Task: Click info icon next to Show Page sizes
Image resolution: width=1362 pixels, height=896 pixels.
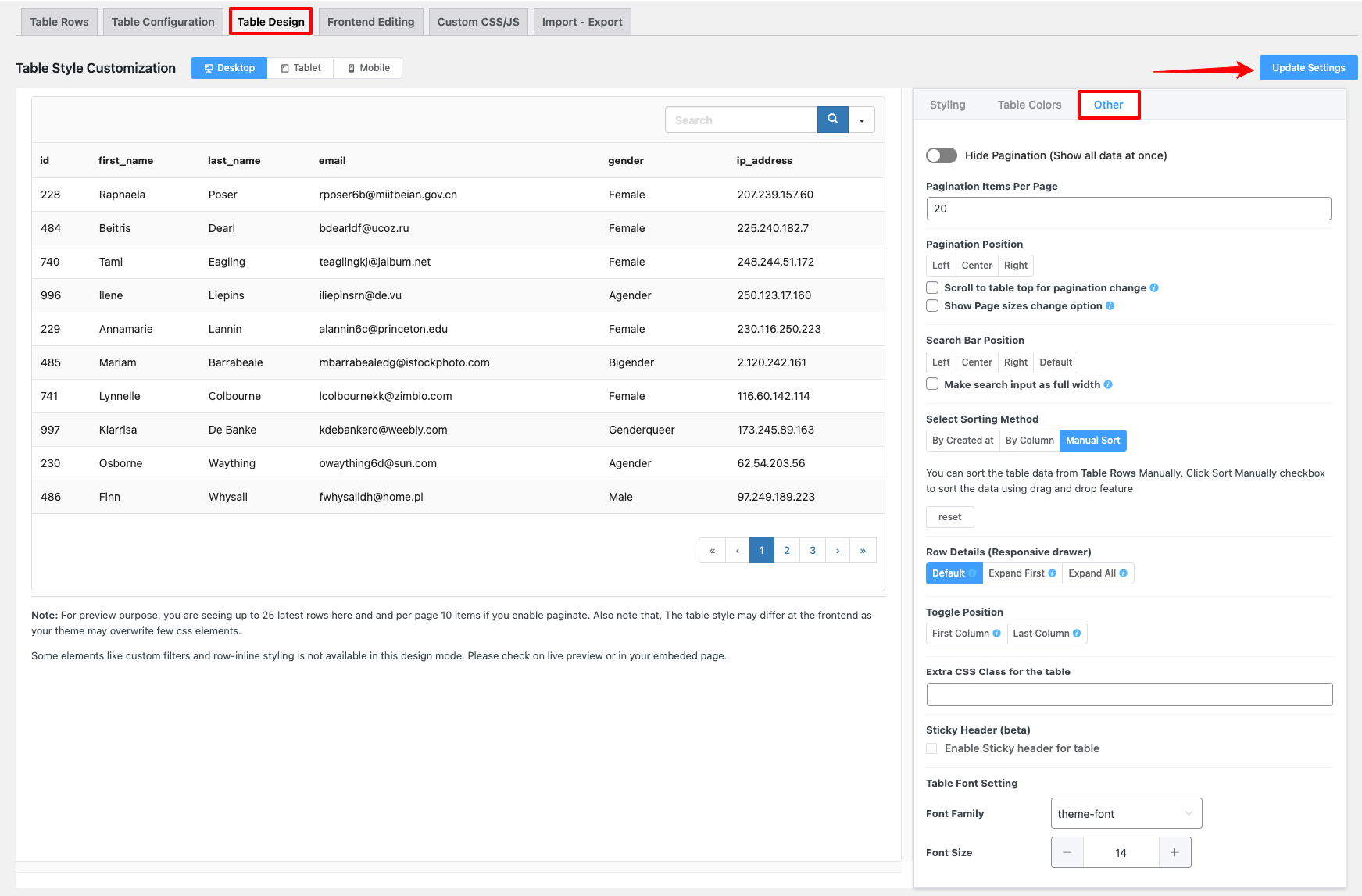Action: (1110, 306)
